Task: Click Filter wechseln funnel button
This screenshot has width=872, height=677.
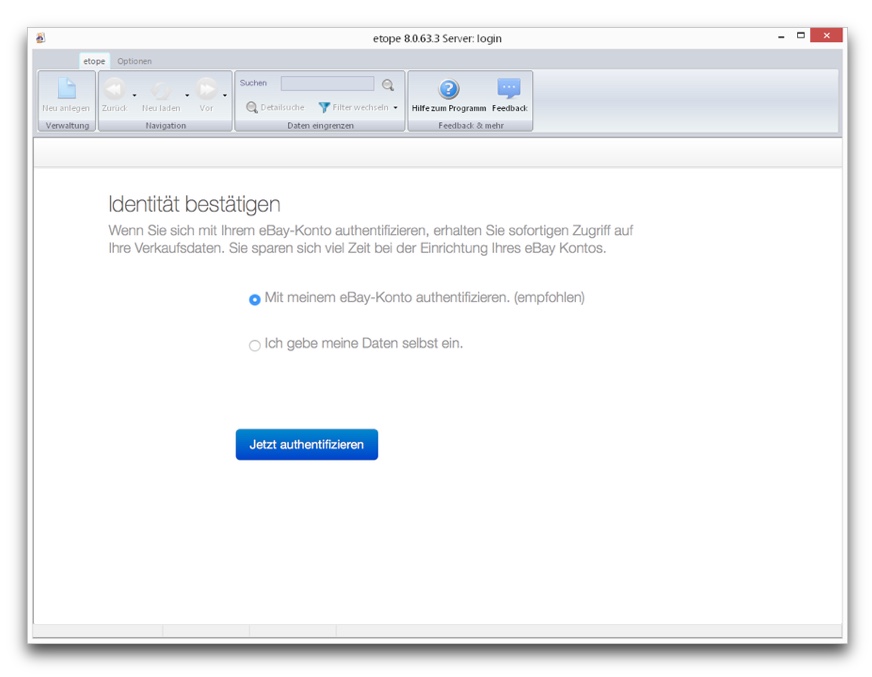Action: pyautogui.click(x=353, y=107)
